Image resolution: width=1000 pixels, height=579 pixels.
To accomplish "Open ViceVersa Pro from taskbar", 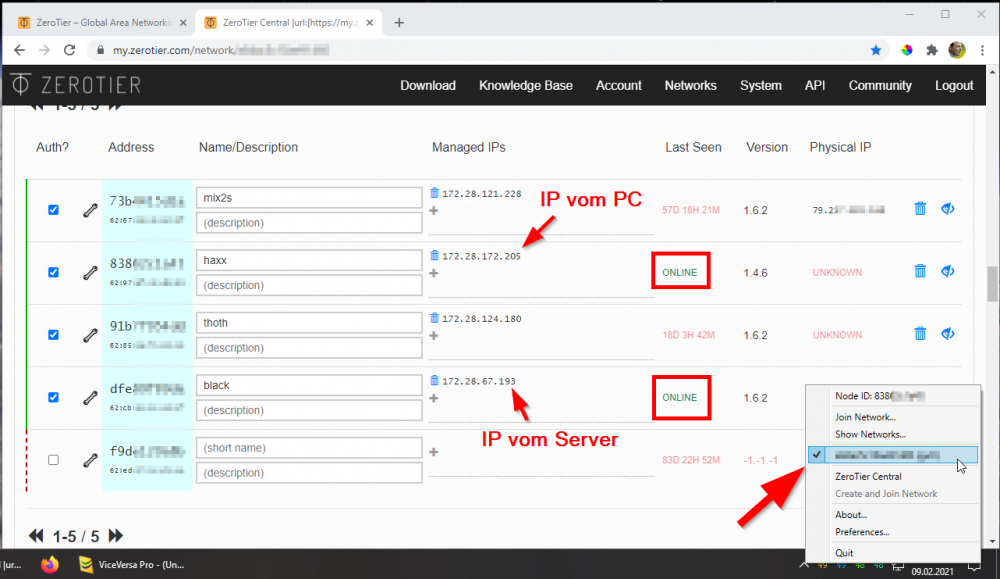I will click(131, 564).
